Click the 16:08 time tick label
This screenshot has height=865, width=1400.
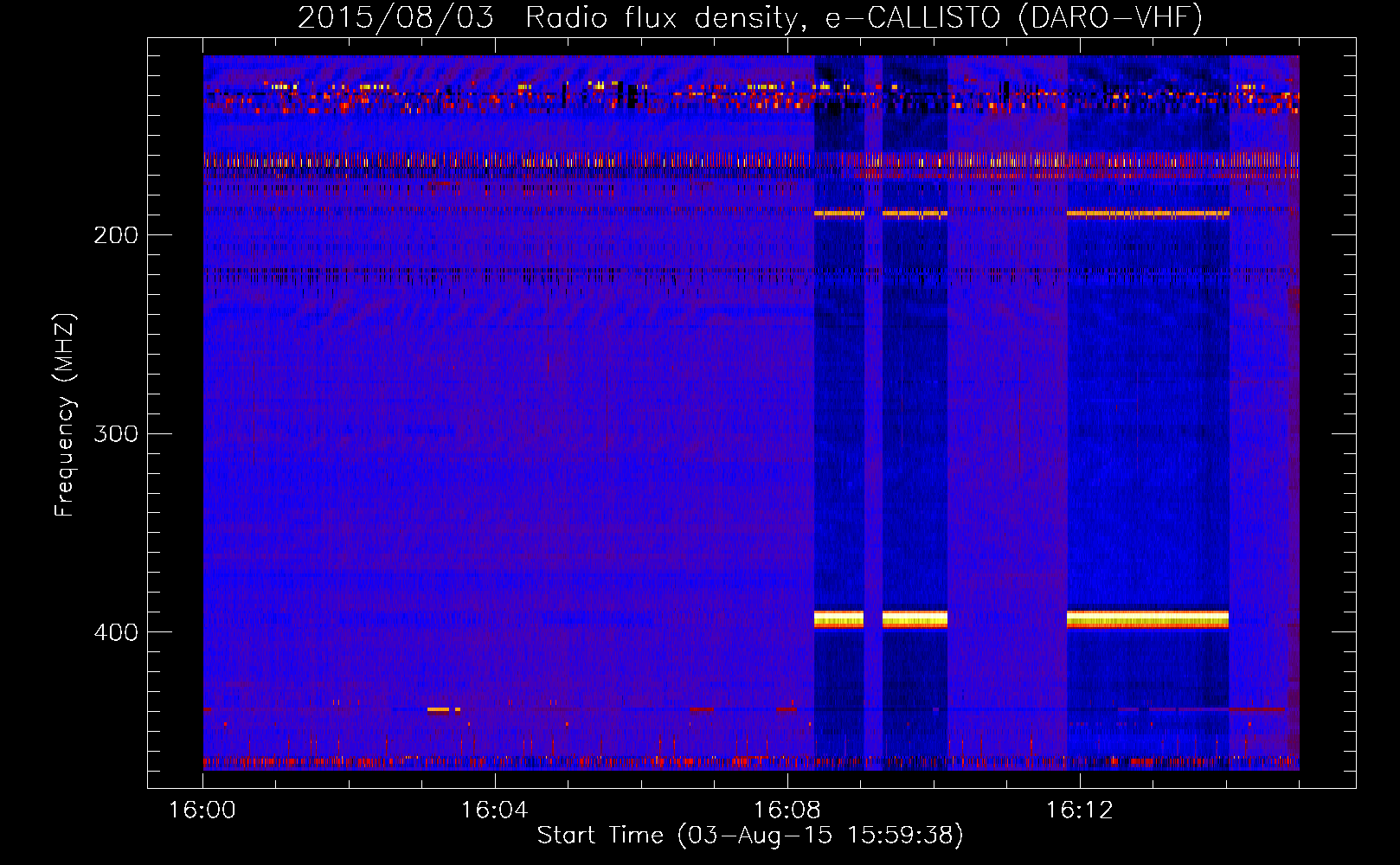click(x=787, y=810)
